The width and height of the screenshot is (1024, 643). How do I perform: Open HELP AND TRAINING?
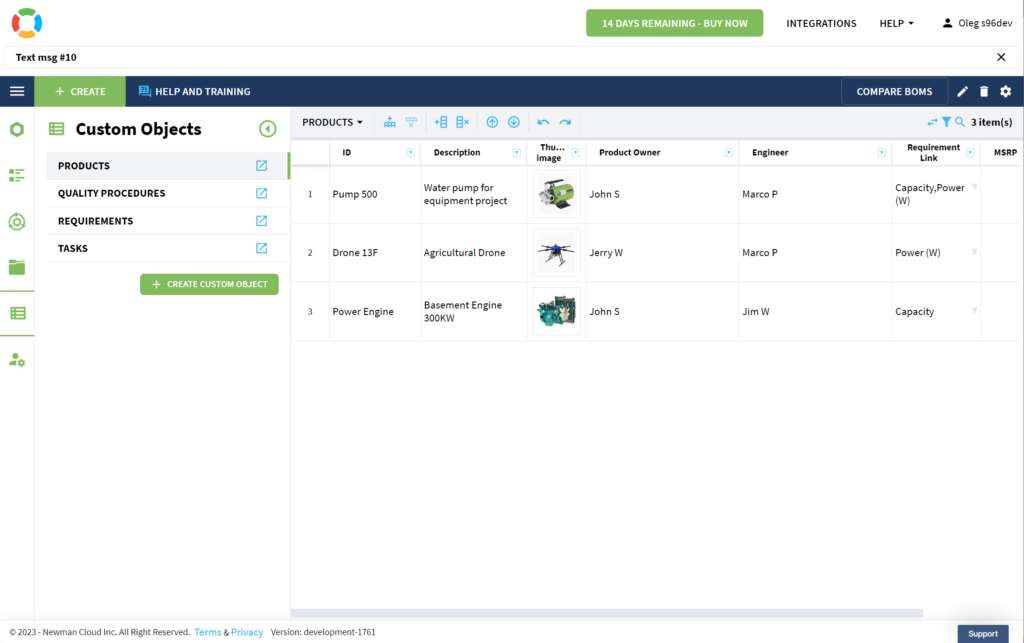(x=195, y=91)
